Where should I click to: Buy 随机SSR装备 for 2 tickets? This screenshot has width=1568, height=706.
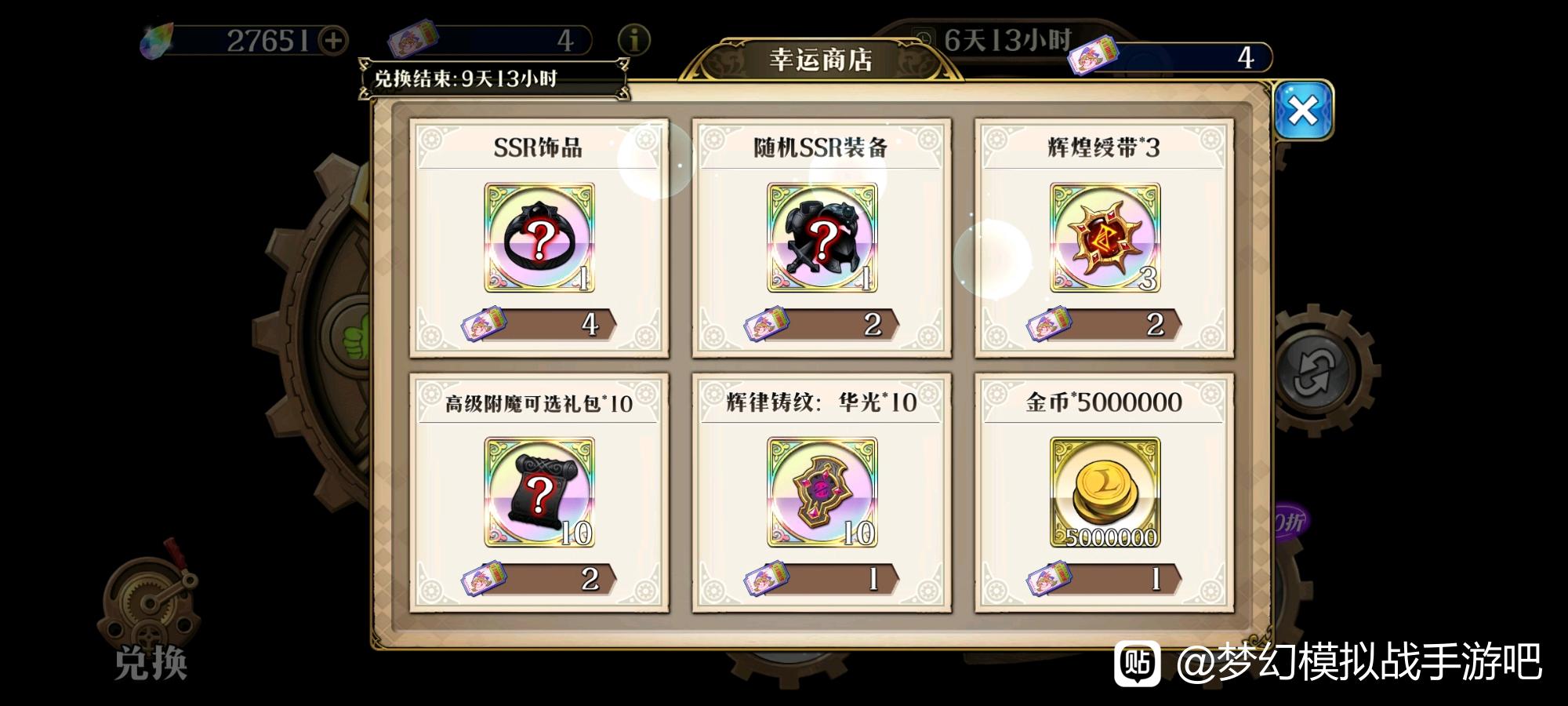tap(822, 324)
